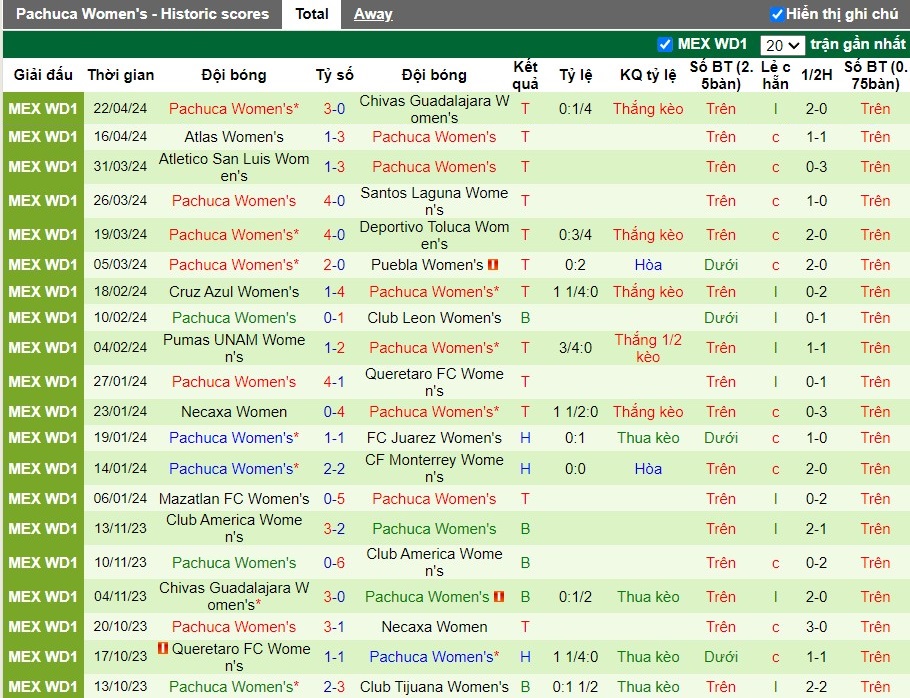Click the Pachuca Women's - Historic scores title
The image size is (910, 698).
(142, 14)
